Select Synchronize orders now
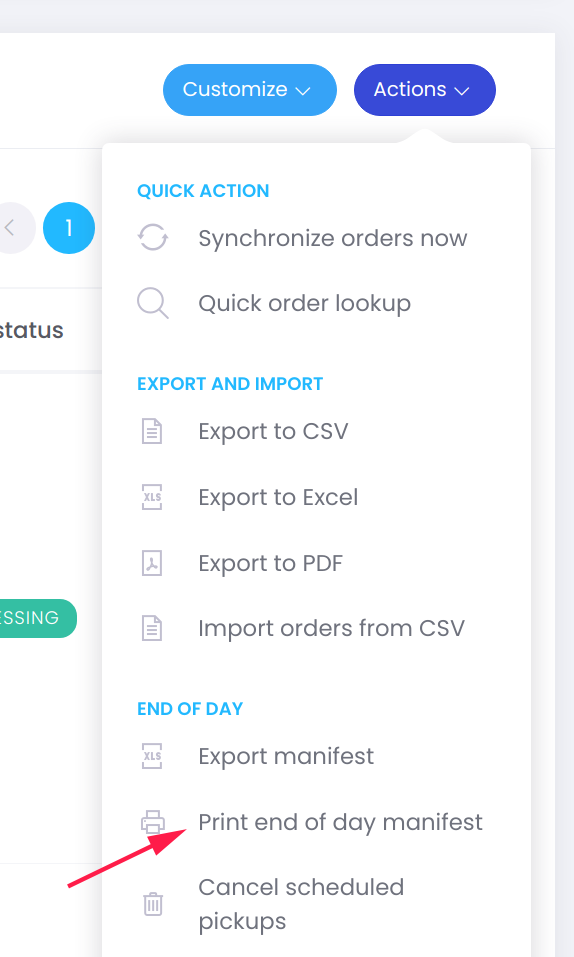Viewport: 574px width, 957px height. point(333,238)
